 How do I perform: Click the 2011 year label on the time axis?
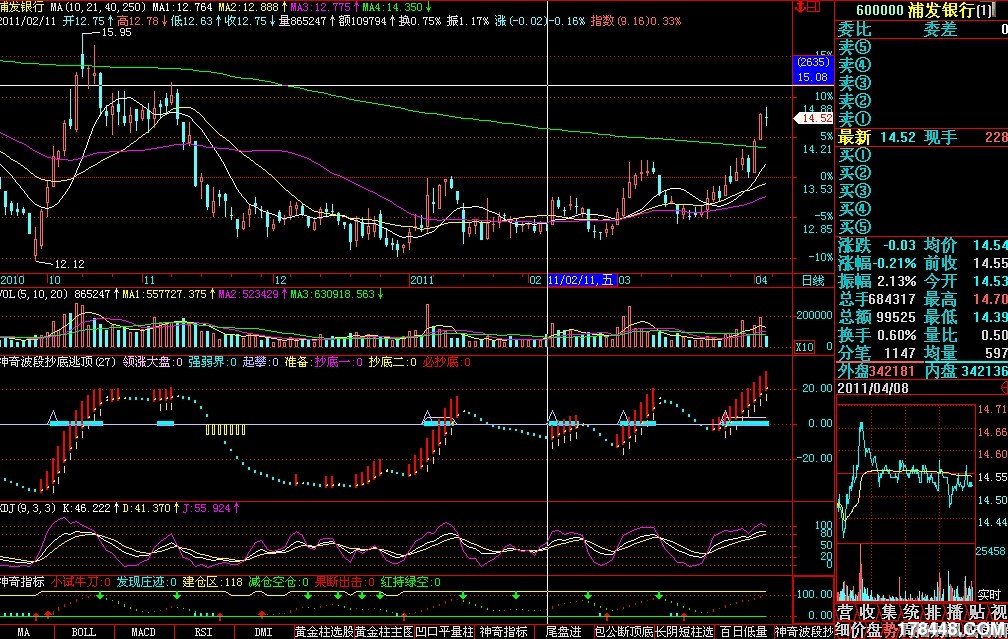click(x=422, y=280)
